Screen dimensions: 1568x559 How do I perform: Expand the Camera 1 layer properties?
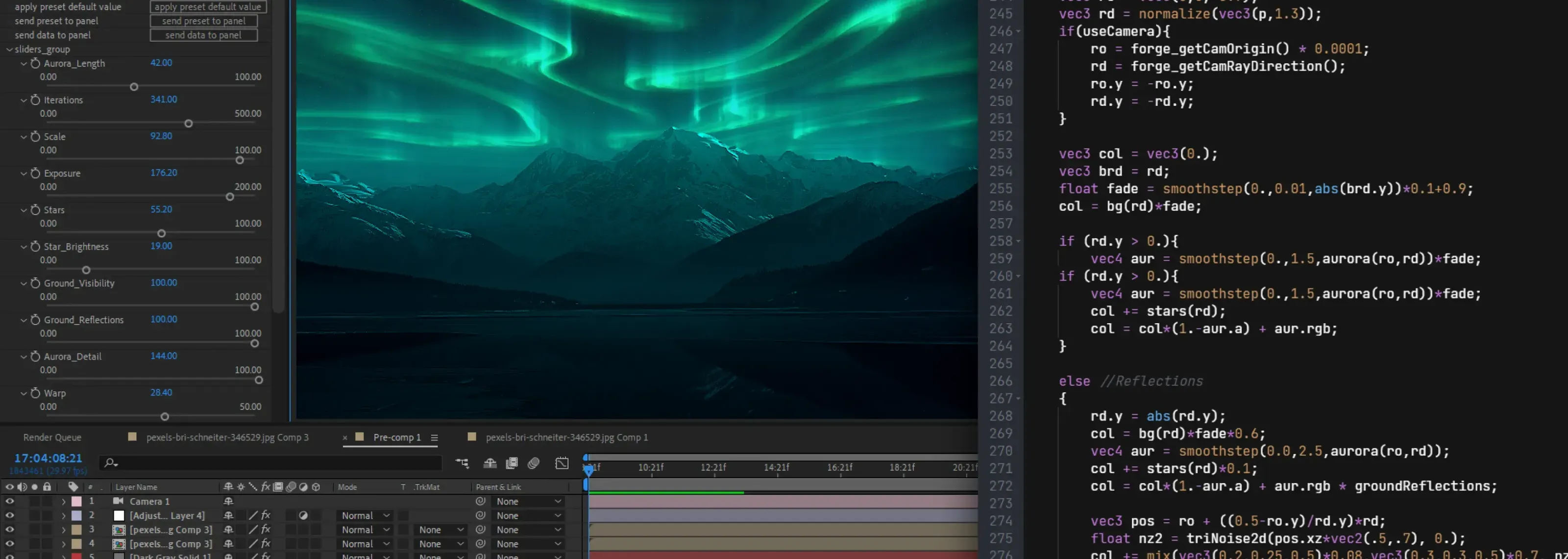64,501
